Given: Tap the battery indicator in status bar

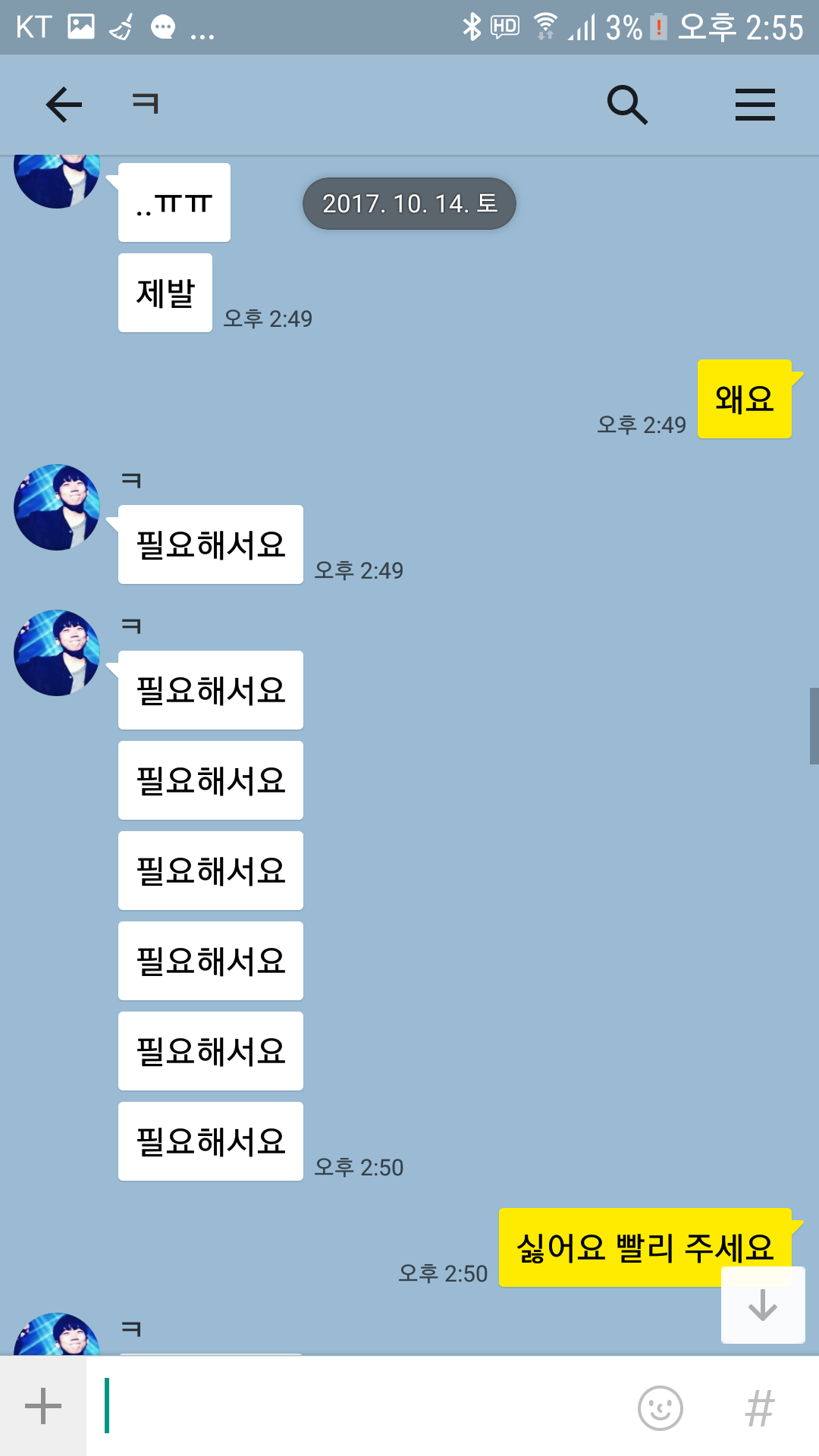Looking at the screenshot, I should (x=658, y=27).
